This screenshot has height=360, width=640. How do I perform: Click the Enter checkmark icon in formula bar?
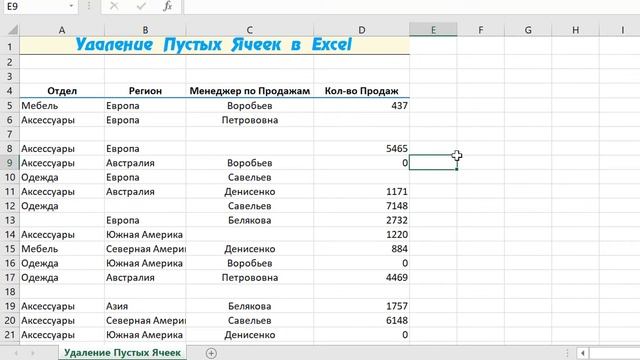click(x=141, y=6)
